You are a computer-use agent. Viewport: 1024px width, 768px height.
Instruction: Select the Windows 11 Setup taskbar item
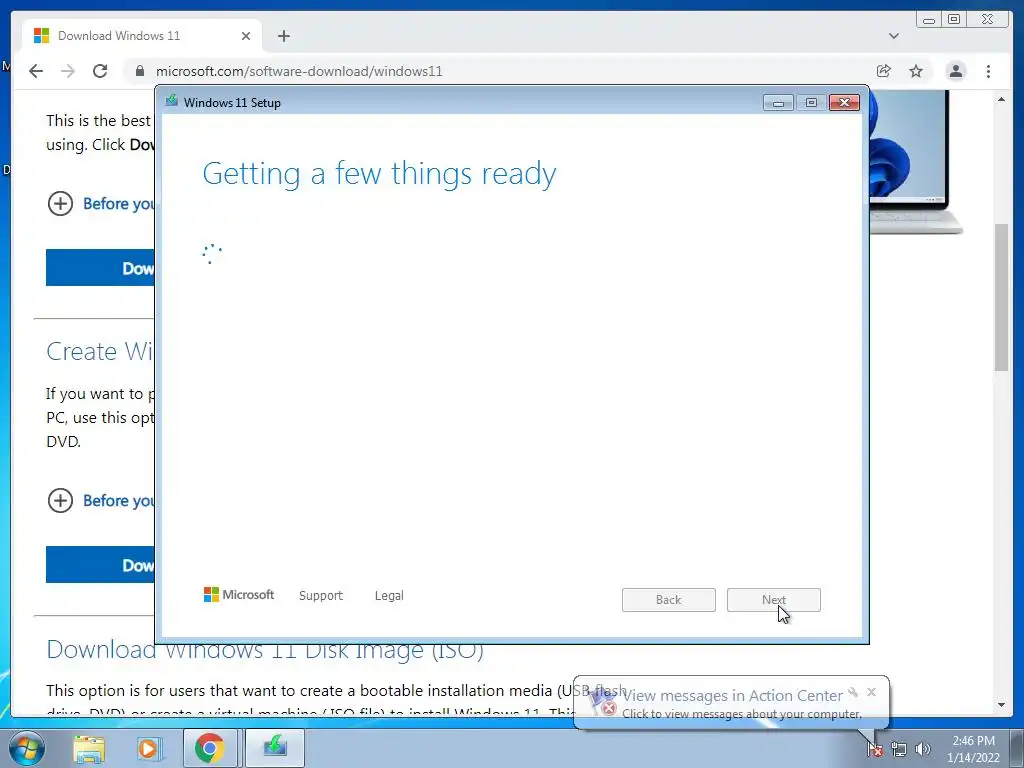(276, 748)
